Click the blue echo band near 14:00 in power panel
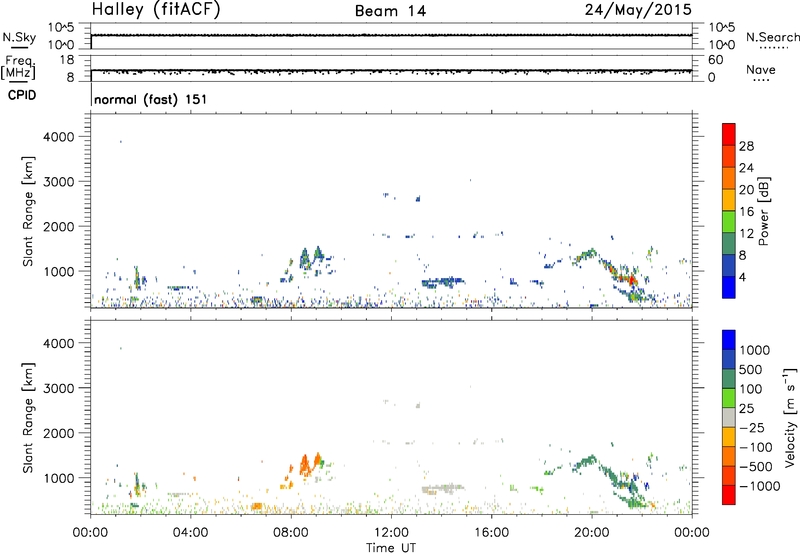This screenshot has width=800, height=554. (x=443, y=282)
